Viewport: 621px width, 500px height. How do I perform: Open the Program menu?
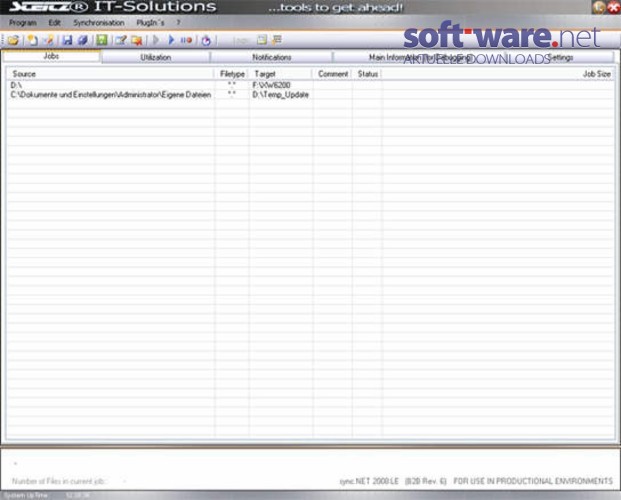point(23,23)
